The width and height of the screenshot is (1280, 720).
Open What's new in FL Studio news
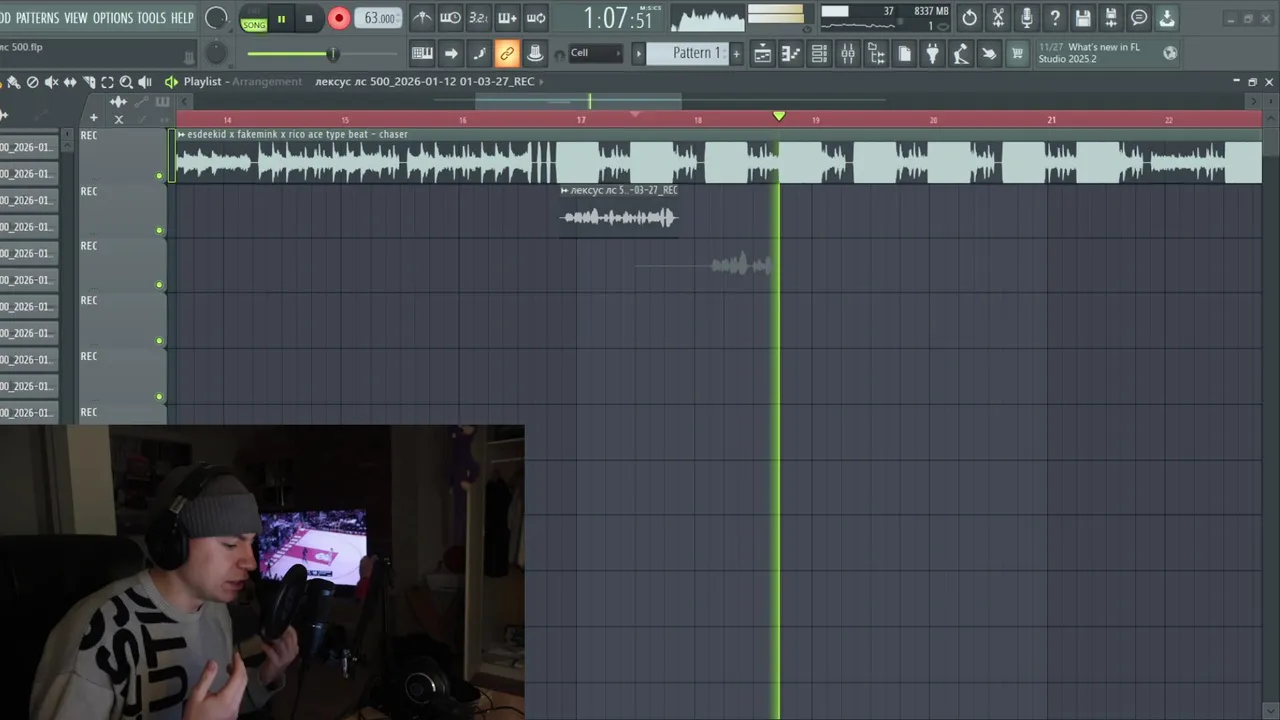click(x=1097, y=53)
